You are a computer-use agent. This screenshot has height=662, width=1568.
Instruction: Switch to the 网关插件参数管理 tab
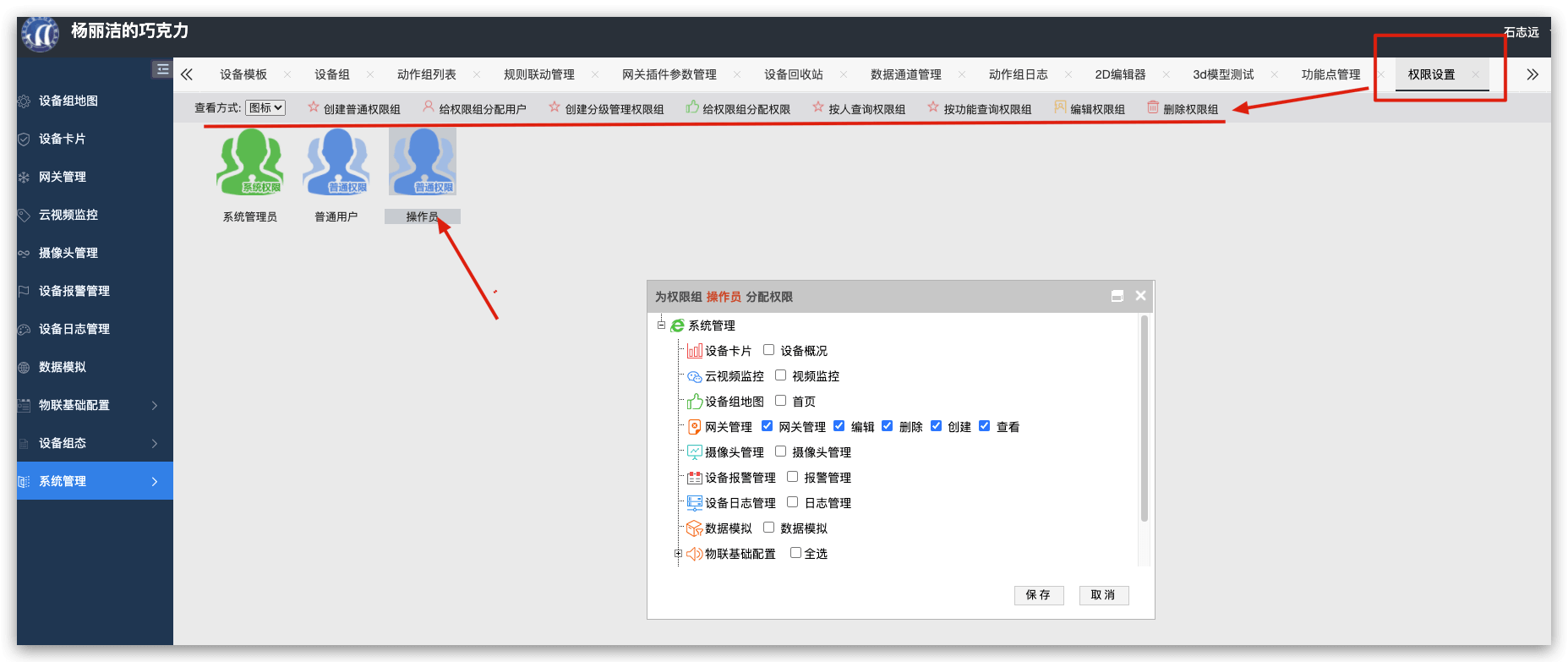click(x=669, y=74)
